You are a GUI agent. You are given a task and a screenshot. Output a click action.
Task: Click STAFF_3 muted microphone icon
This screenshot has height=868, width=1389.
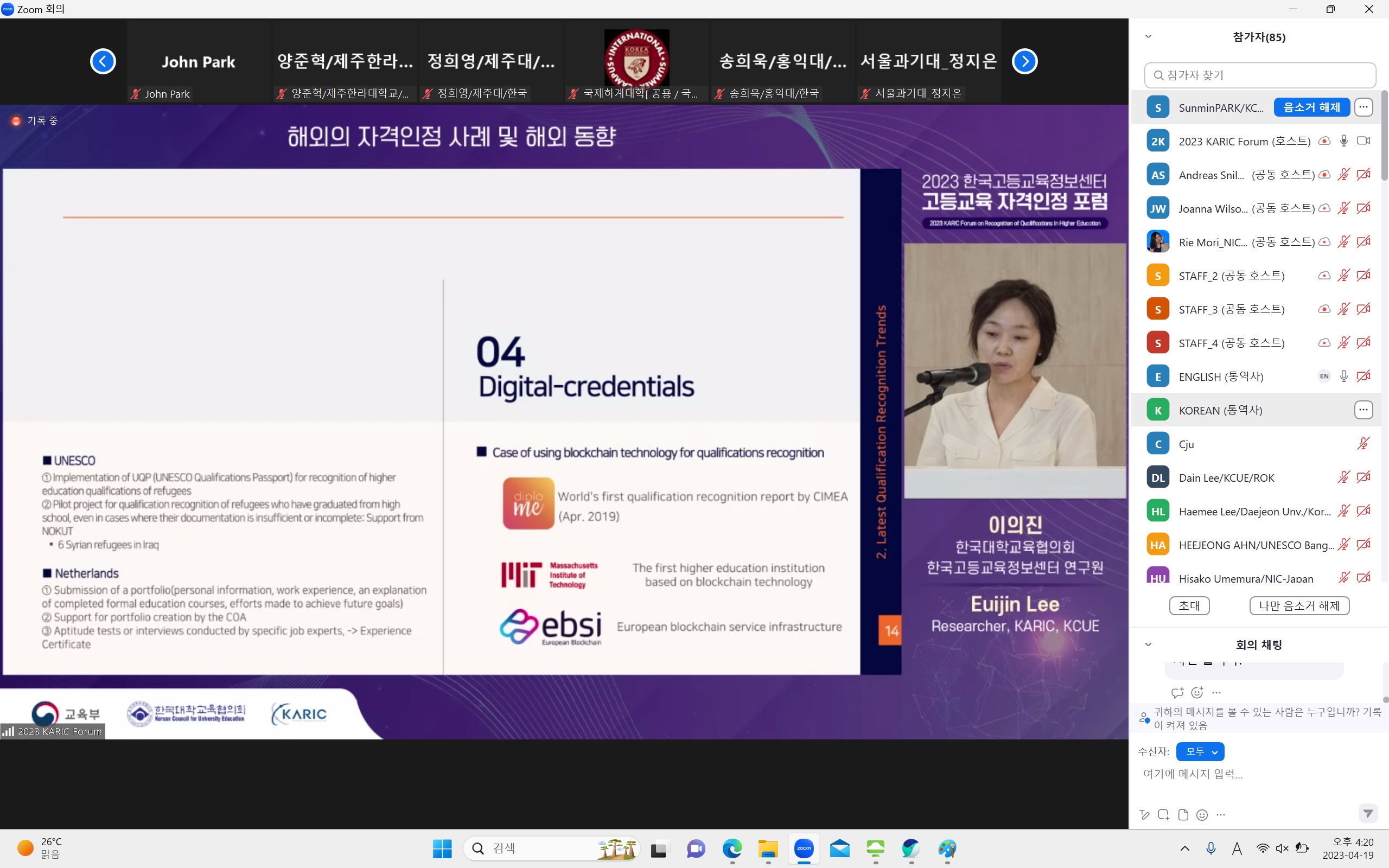(1343, 309)
